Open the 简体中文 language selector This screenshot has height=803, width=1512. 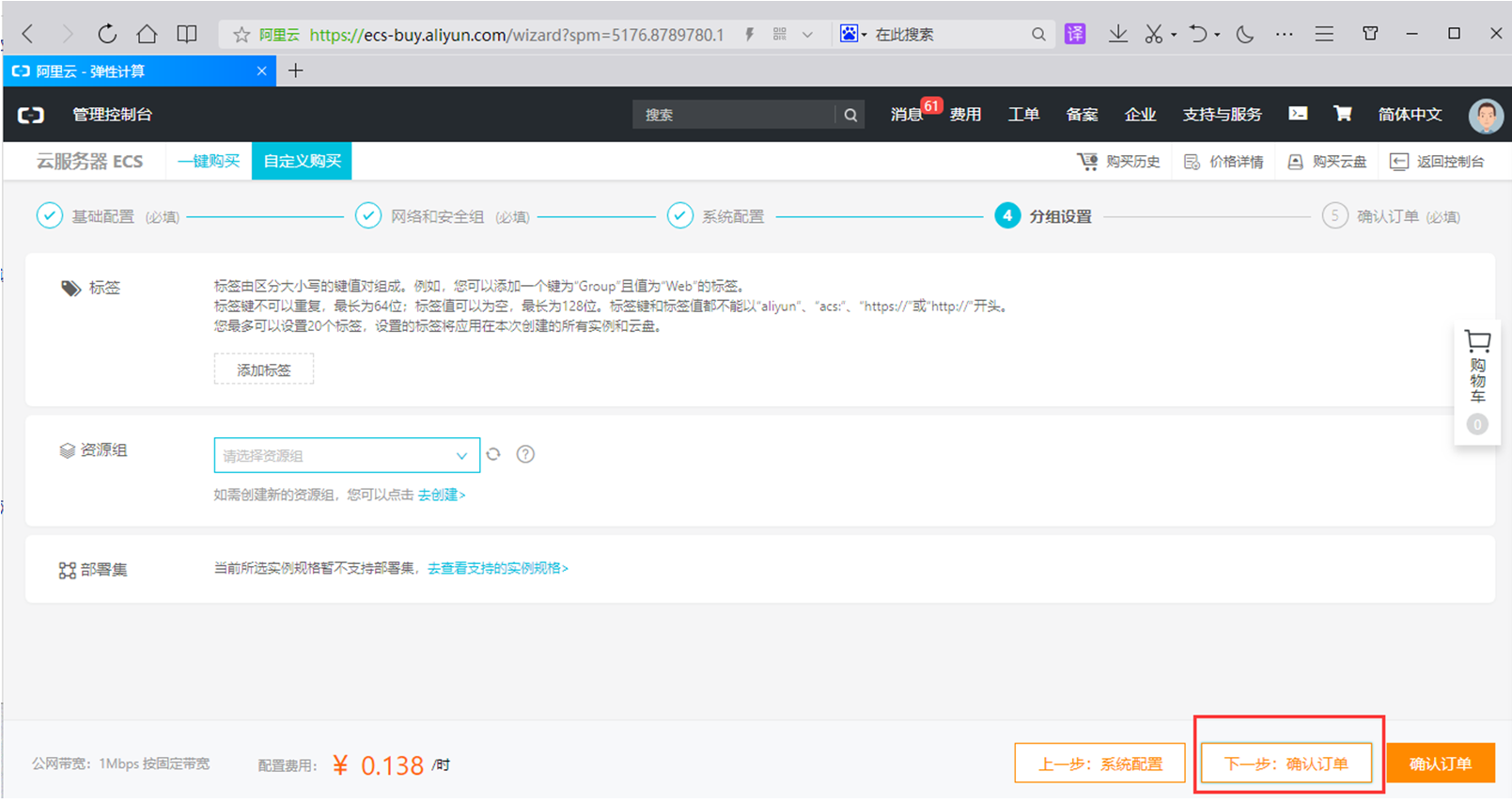point(1410,115)
